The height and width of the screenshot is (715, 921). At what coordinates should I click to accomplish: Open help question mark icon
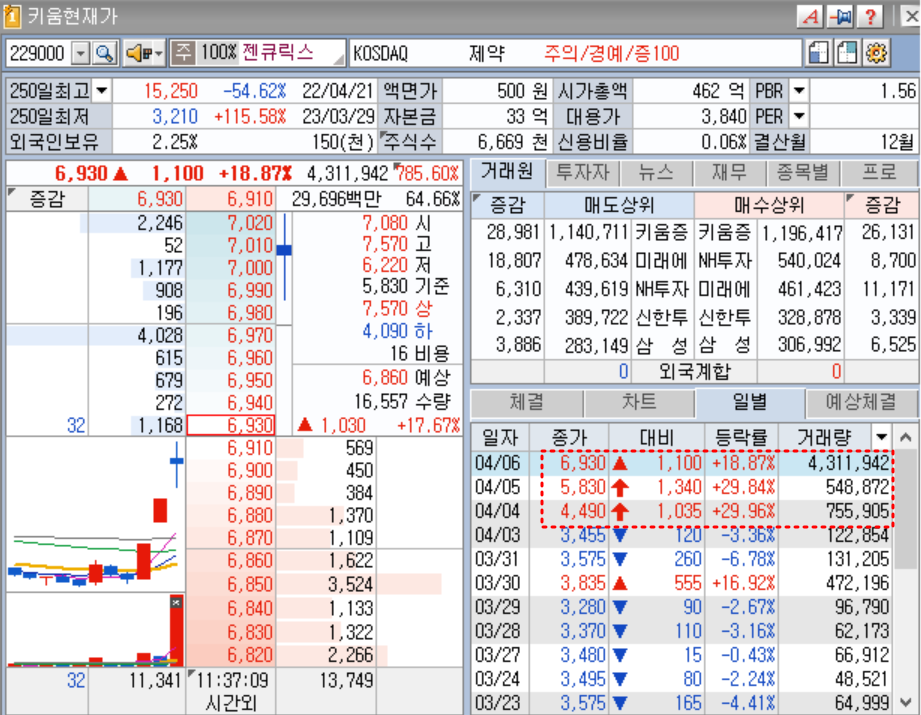[870, 16]
